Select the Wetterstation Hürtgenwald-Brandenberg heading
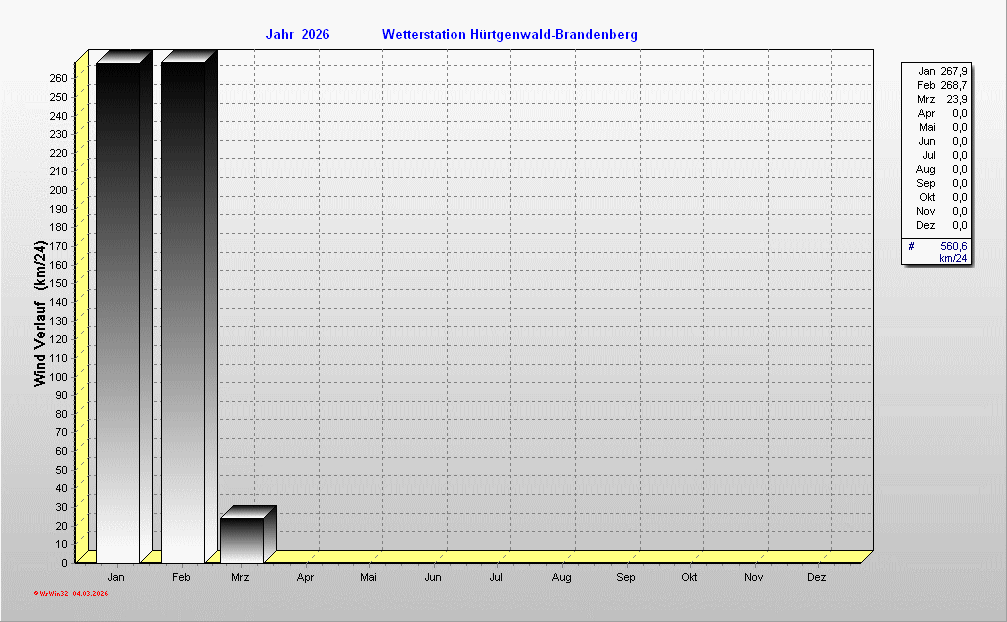Screen dimensions: 1007x622 (509, 35)
